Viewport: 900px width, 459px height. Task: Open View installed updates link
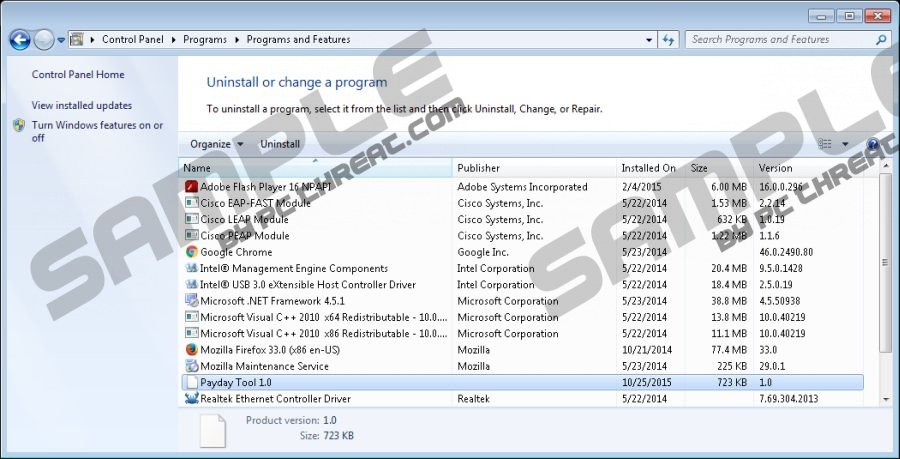pyautogui.click(x=81, y=105)
